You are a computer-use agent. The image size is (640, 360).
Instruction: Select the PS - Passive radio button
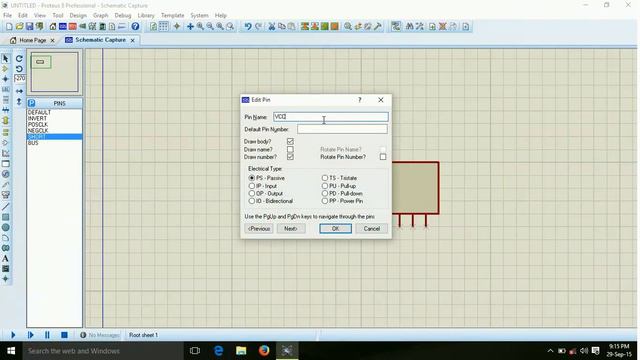coord(252,178)
